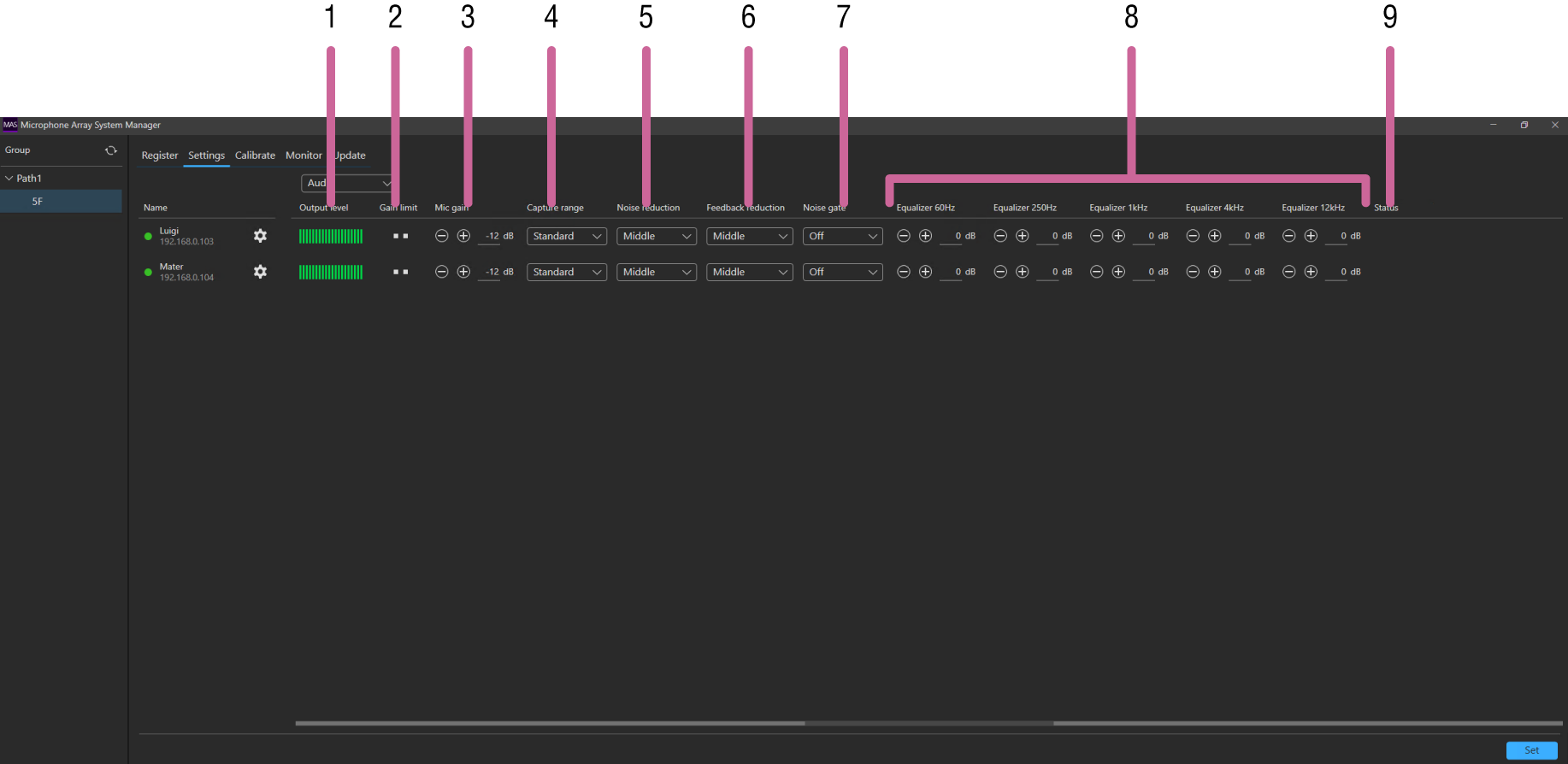Decrease Mater Equalizer 250Hz with minus

[x=999, y=272]
